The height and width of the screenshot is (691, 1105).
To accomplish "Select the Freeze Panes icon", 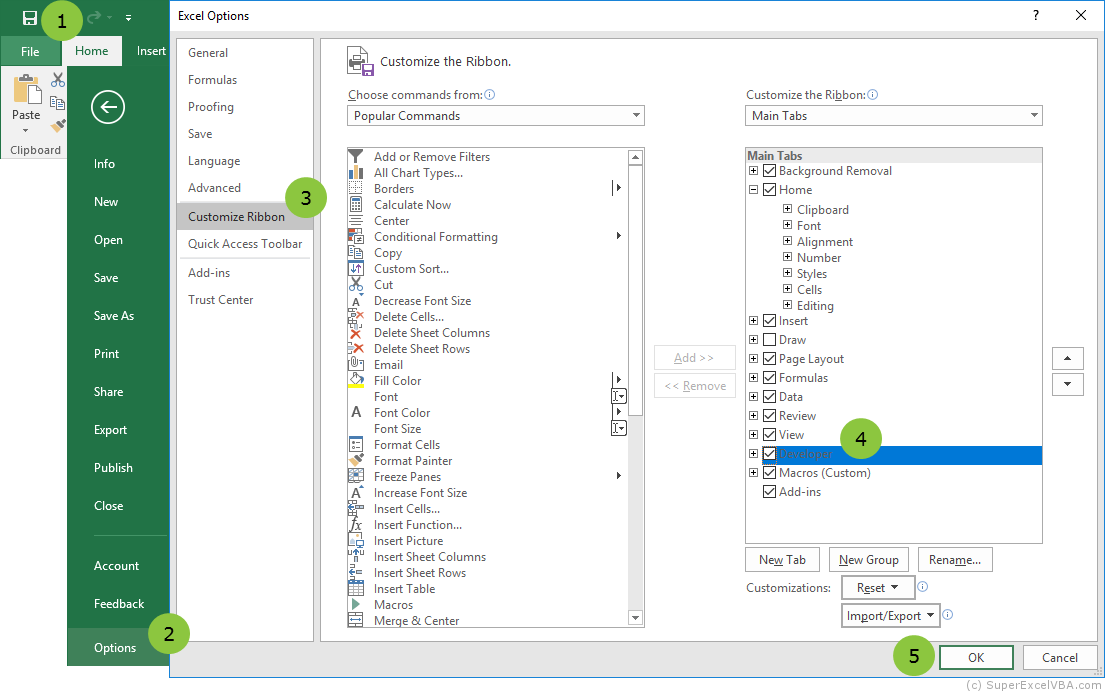I will pos(356,477).
